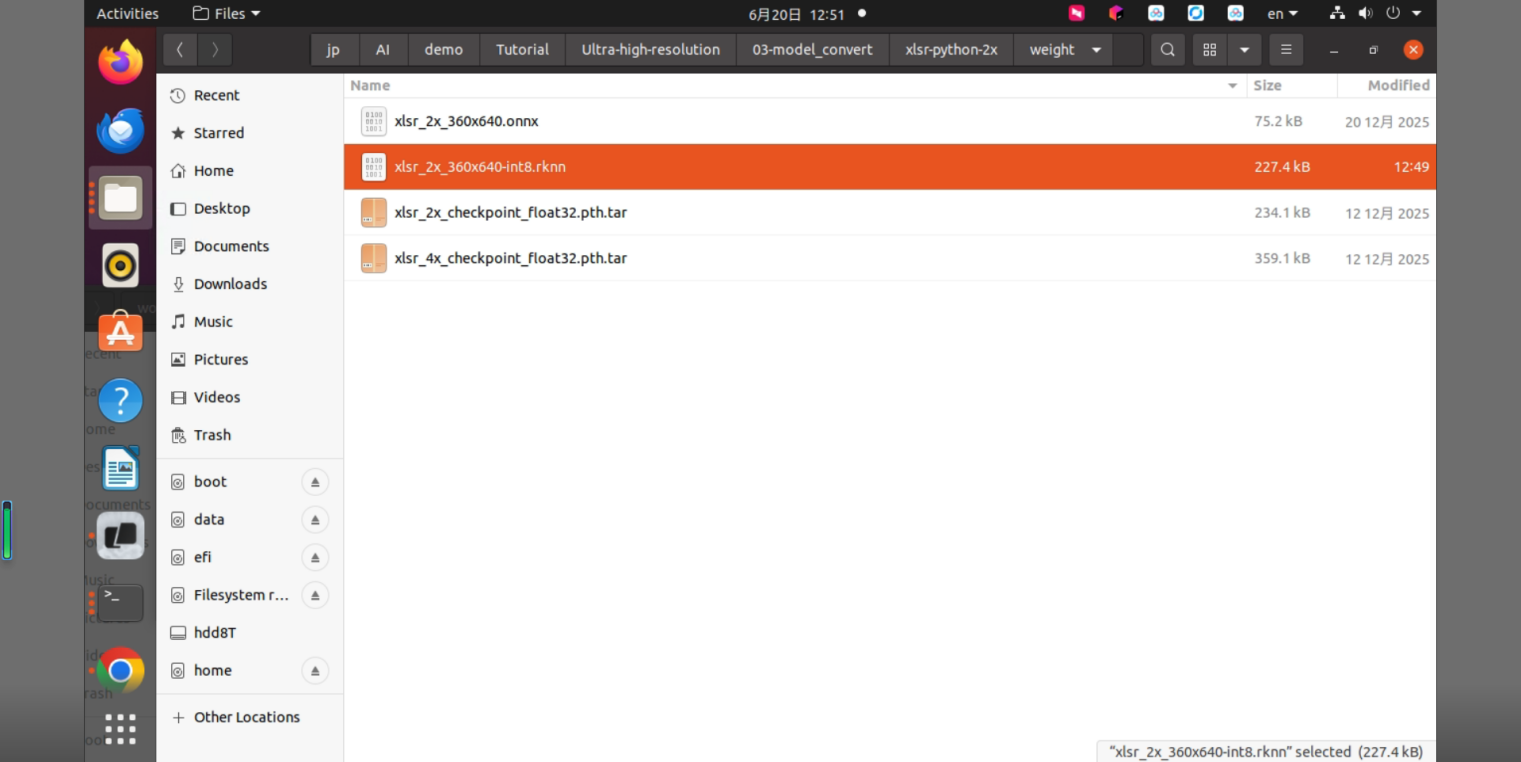Navigate to 03-model_convert breadcrumb

coord(812,50)
